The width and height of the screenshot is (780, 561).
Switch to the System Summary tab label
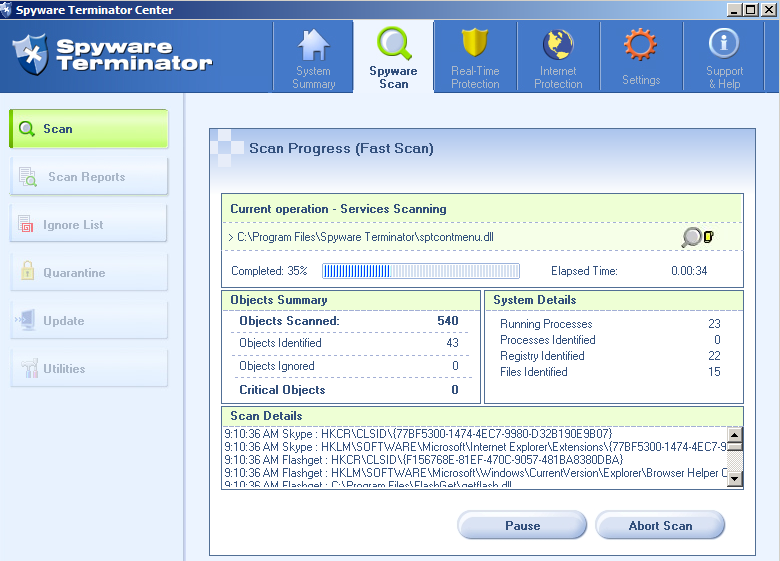coord(313,78)
